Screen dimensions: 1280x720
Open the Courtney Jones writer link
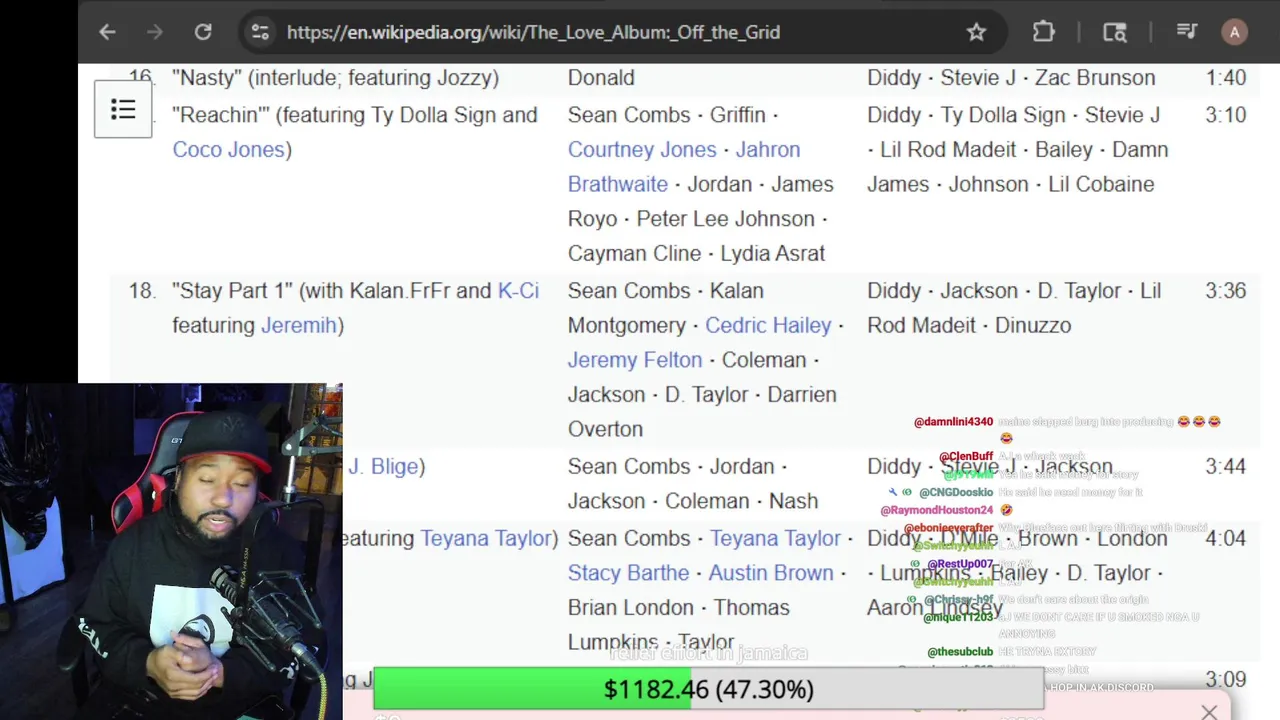click(x=642, y=149)
